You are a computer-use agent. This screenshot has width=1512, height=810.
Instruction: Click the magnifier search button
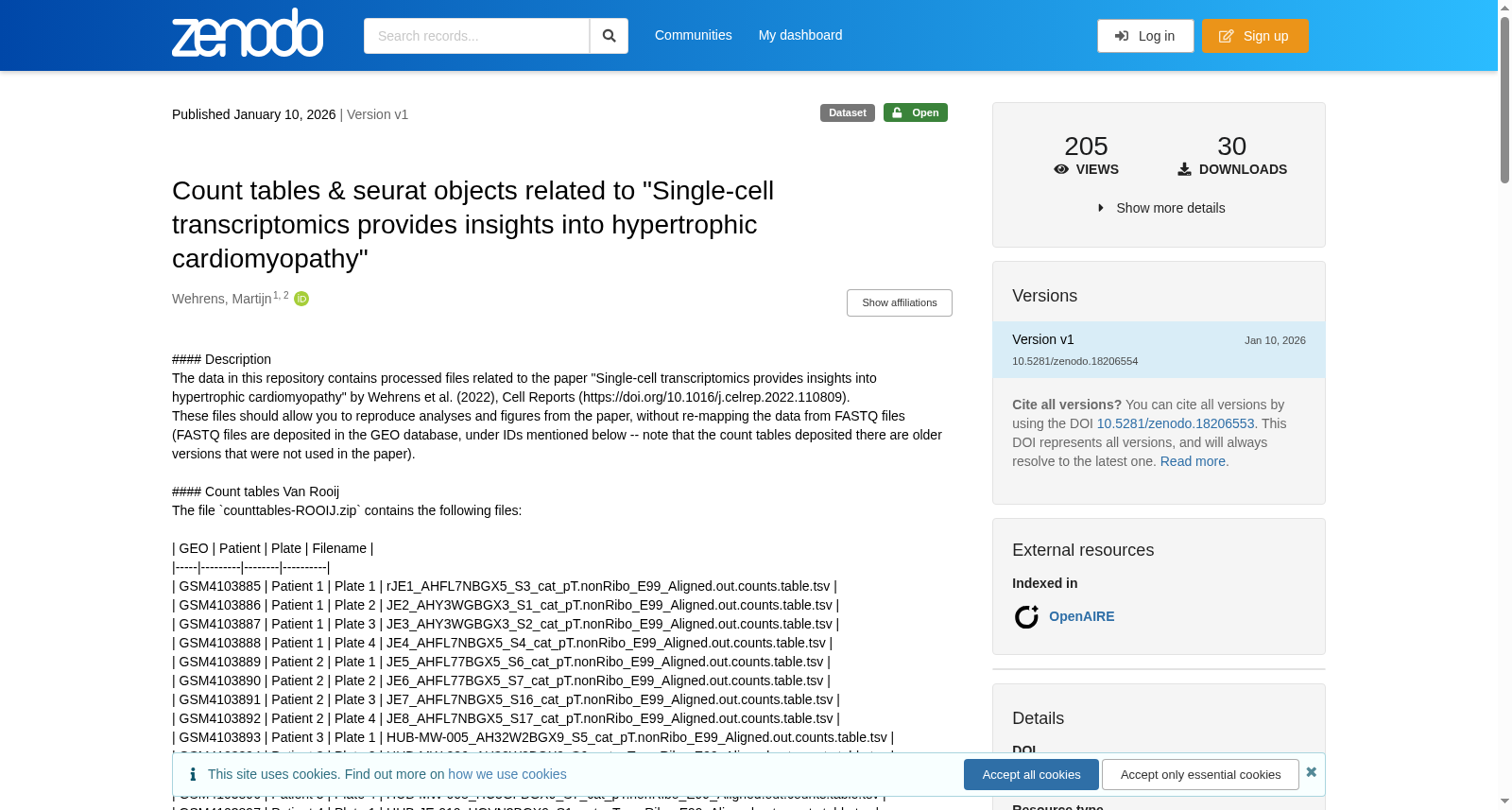609,36
